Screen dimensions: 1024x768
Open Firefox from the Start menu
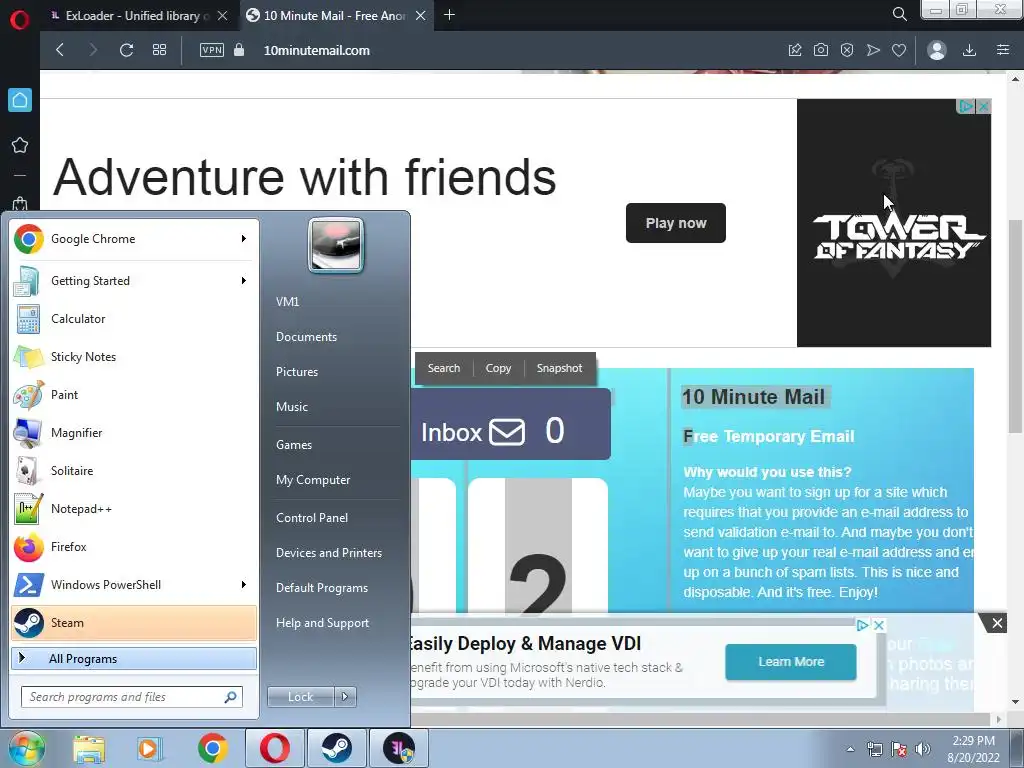(x=133, y=547)
